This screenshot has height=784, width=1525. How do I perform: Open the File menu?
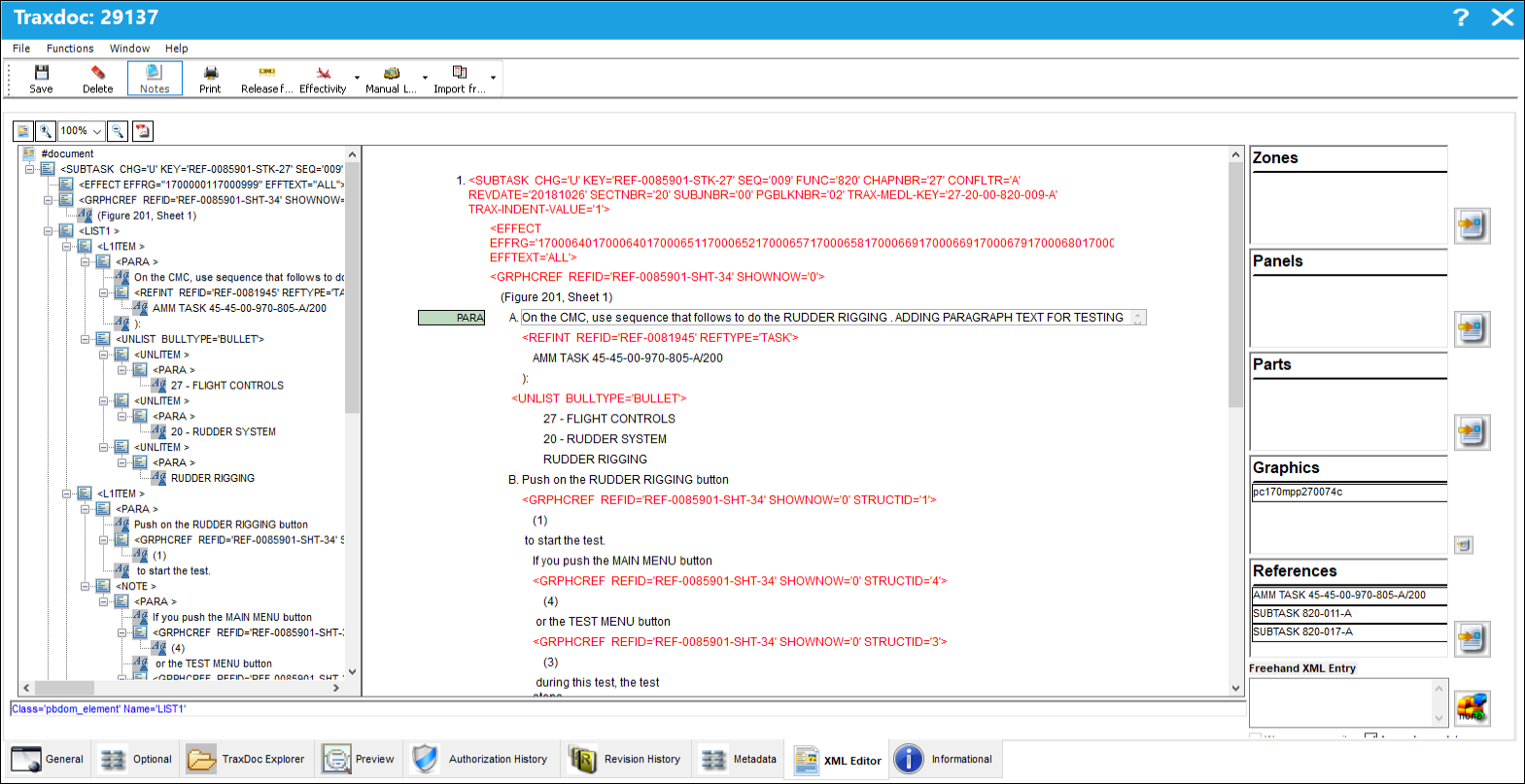coord(21,49)
